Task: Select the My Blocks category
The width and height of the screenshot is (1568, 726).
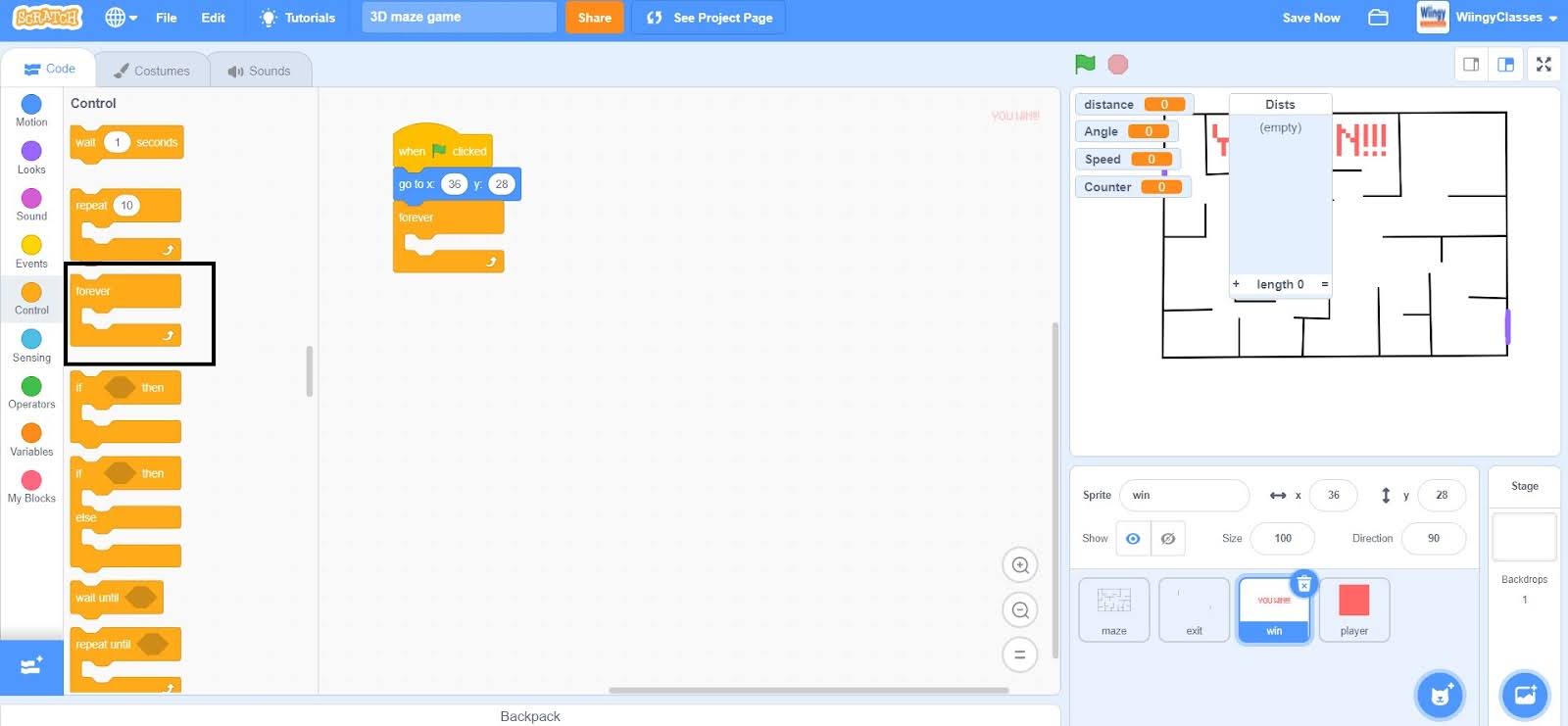Action: tap(31, 486)
